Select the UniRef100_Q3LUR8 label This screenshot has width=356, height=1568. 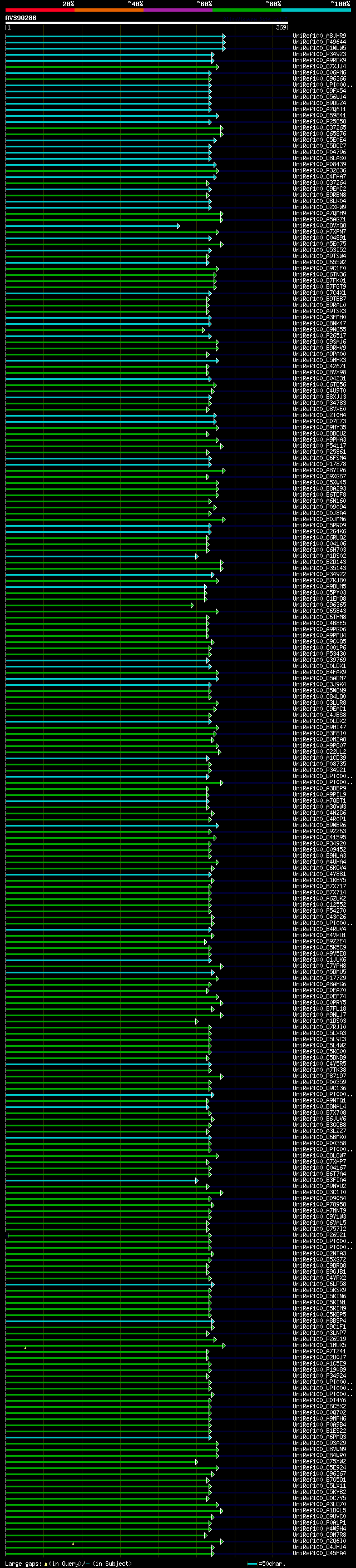point(319,703)
